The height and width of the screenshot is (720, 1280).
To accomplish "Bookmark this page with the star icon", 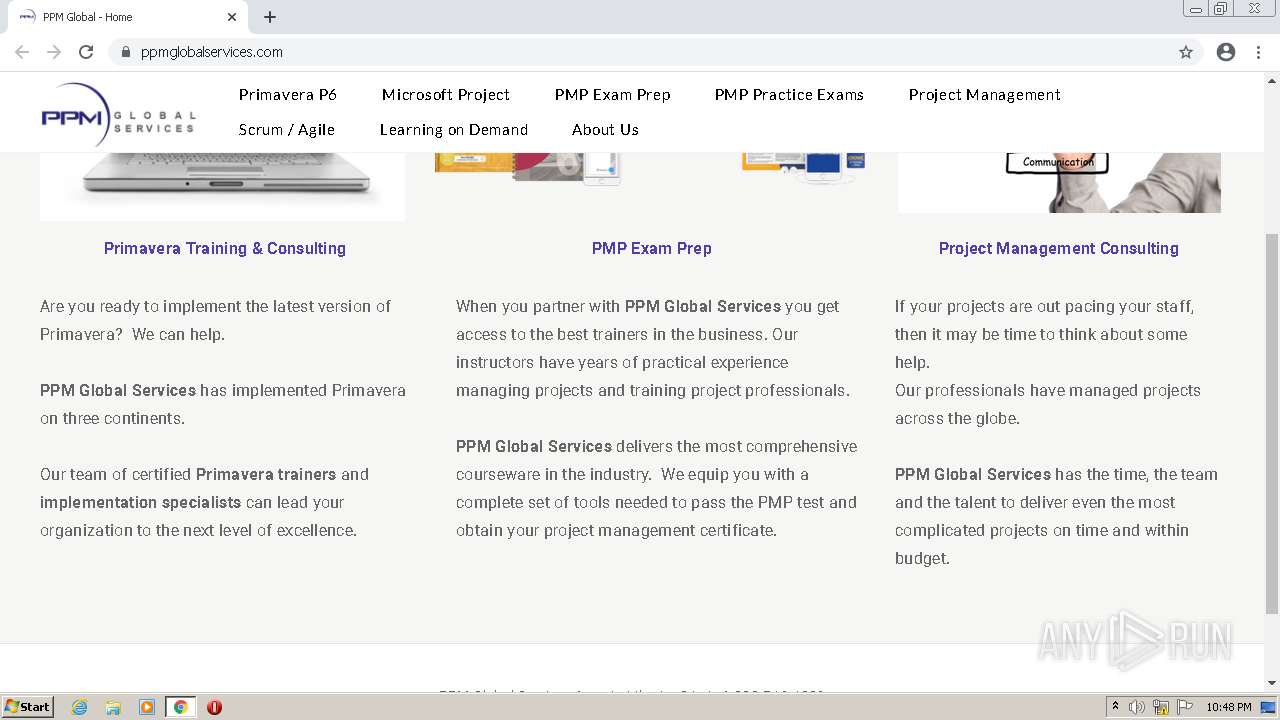I will coord(1186,52).
